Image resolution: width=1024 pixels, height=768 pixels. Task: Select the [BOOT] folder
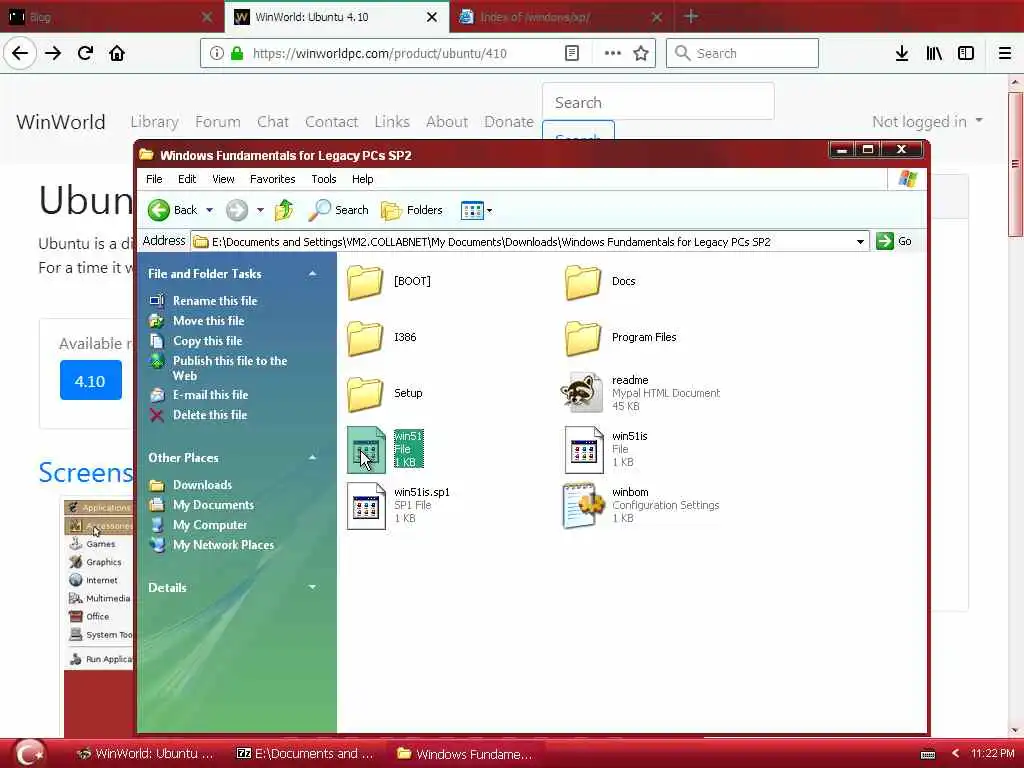(x=389, y=281)
